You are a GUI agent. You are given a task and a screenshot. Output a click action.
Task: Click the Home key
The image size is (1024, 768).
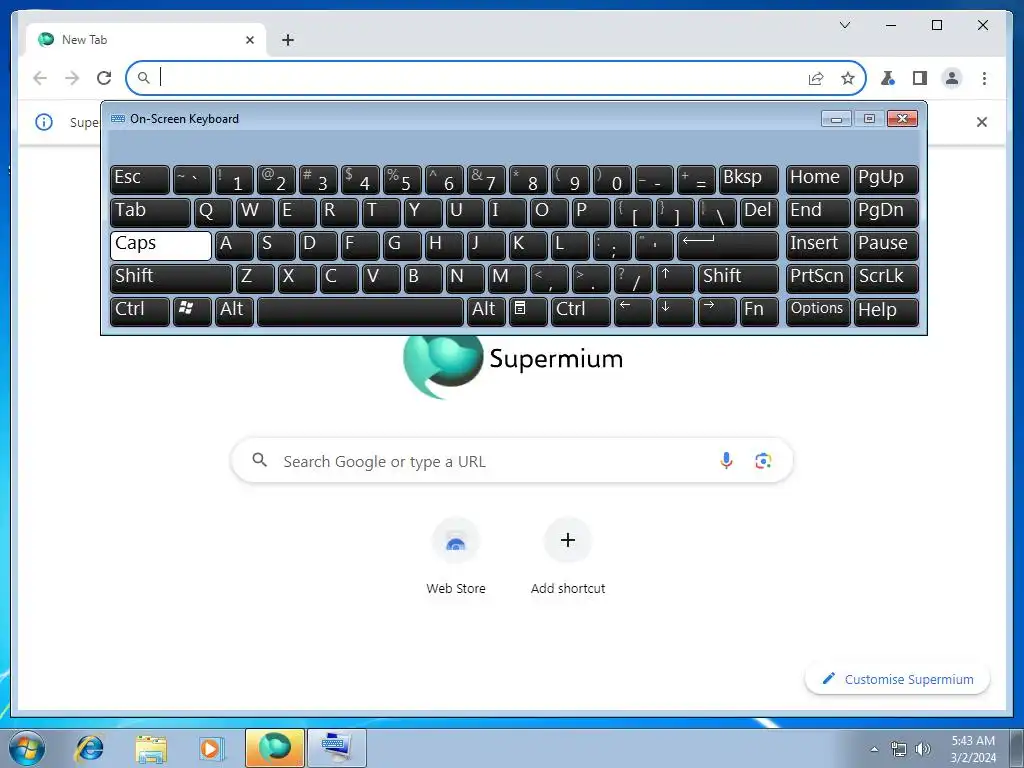[818, 180]
